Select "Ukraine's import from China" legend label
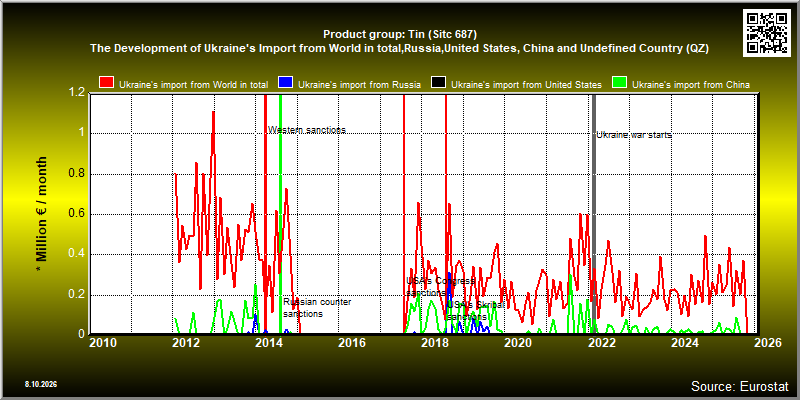Viewport: 800px width, 400px height. point(691,85)
